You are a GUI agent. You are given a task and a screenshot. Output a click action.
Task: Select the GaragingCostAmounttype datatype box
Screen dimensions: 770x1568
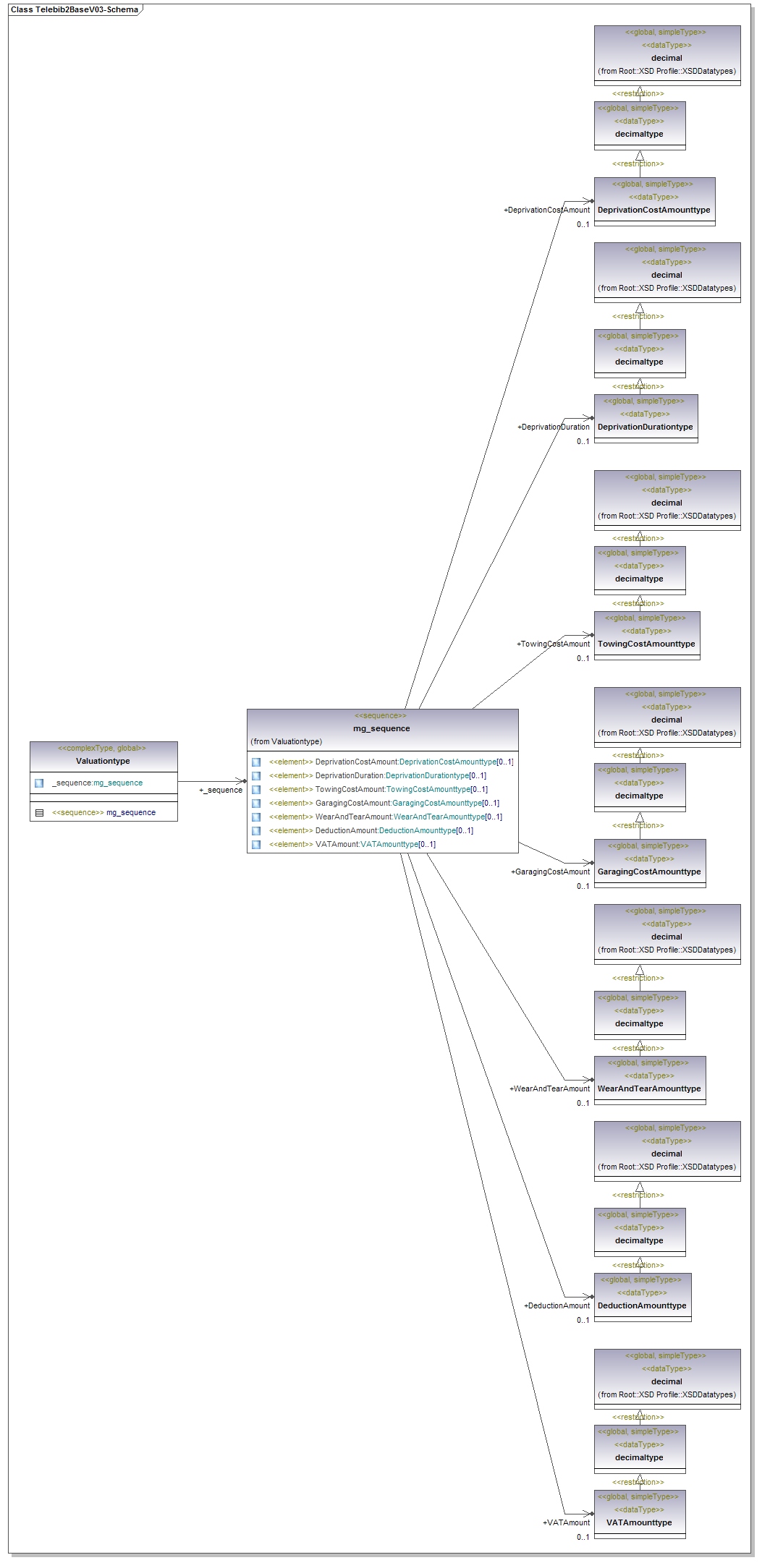tap(649, 872)
